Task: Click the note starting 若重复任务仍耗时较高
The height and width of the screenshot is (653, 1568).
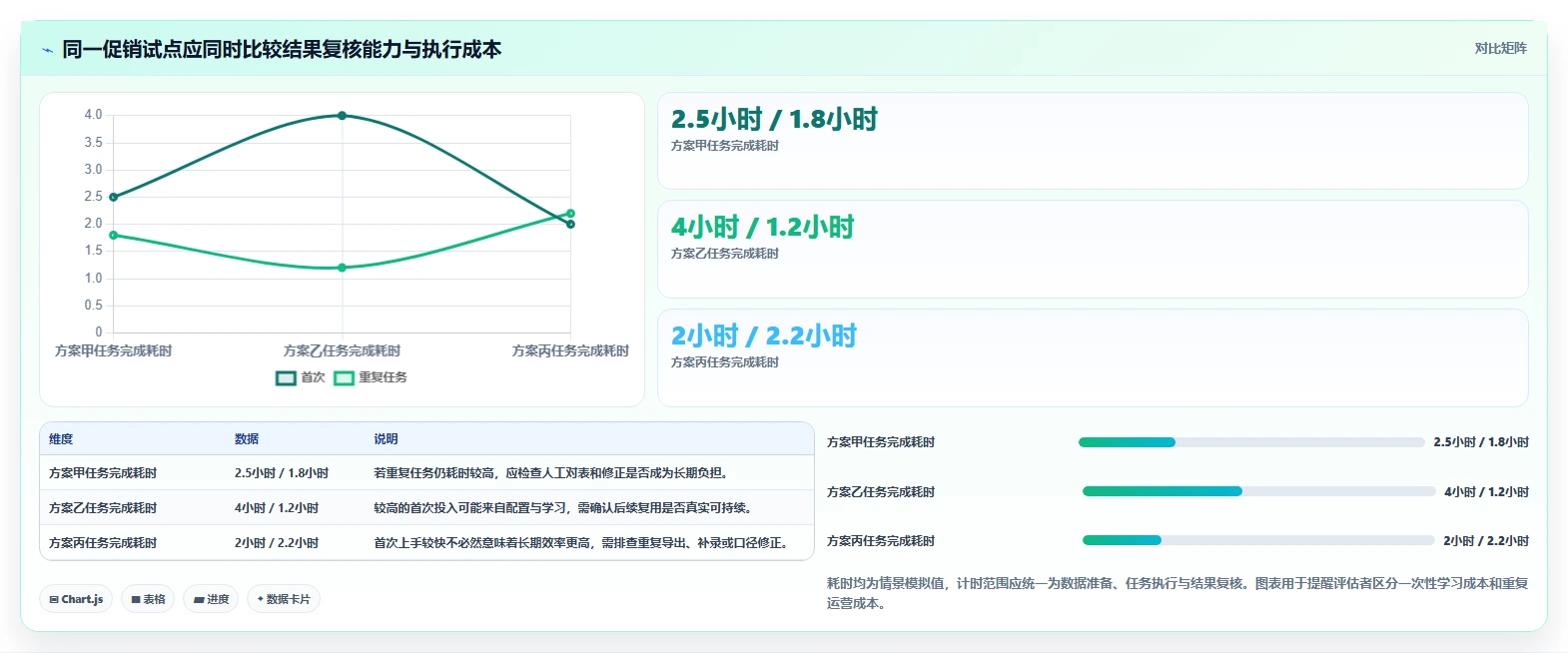Action: point(553,473)
